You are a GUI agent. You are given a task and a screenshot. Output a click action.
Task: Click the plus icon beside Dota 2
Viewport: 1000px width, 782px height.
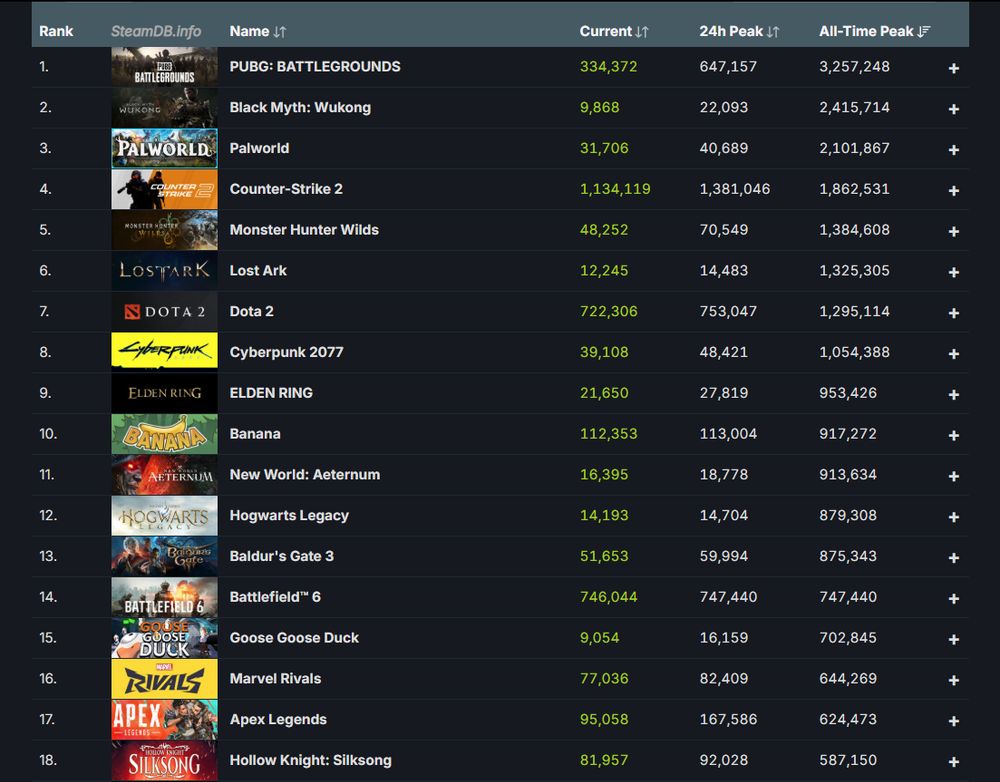tap(953, 313)
